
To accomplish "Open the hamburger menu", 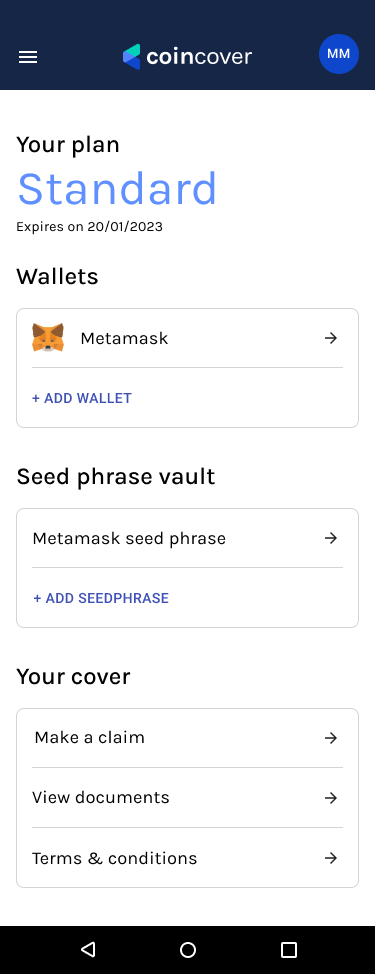I will tap(28, 57).
